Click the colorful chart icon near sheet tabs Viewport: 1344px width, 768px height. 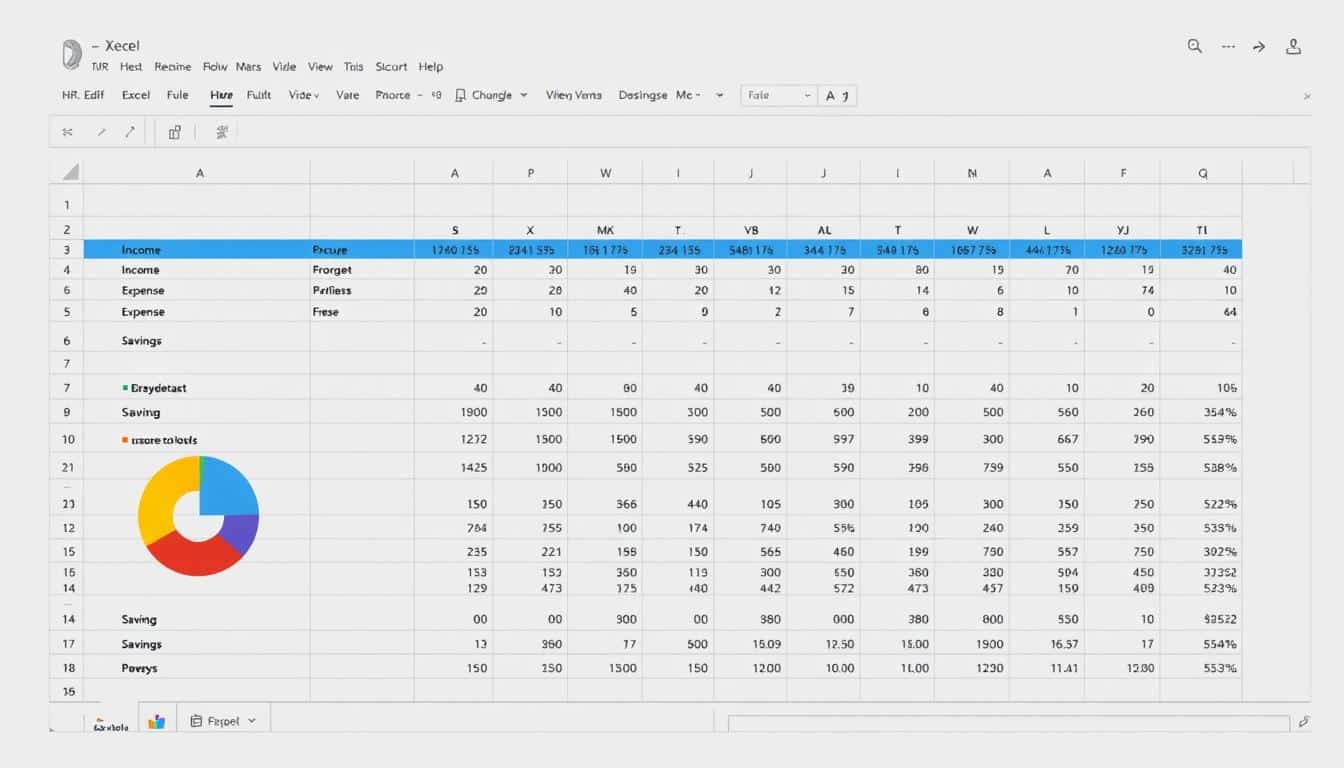[156, 721]
